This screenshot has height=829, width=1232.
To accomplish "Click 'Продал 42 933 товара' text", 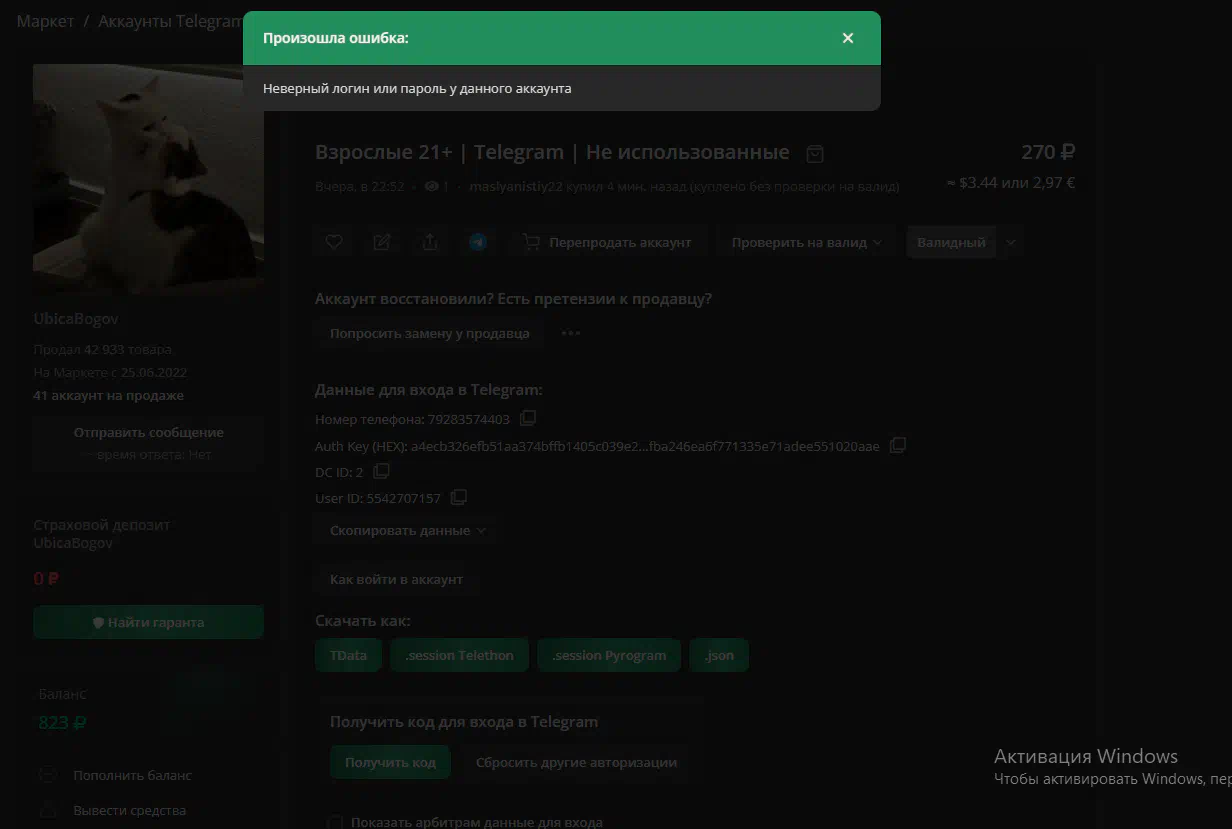I will (102, 349).
